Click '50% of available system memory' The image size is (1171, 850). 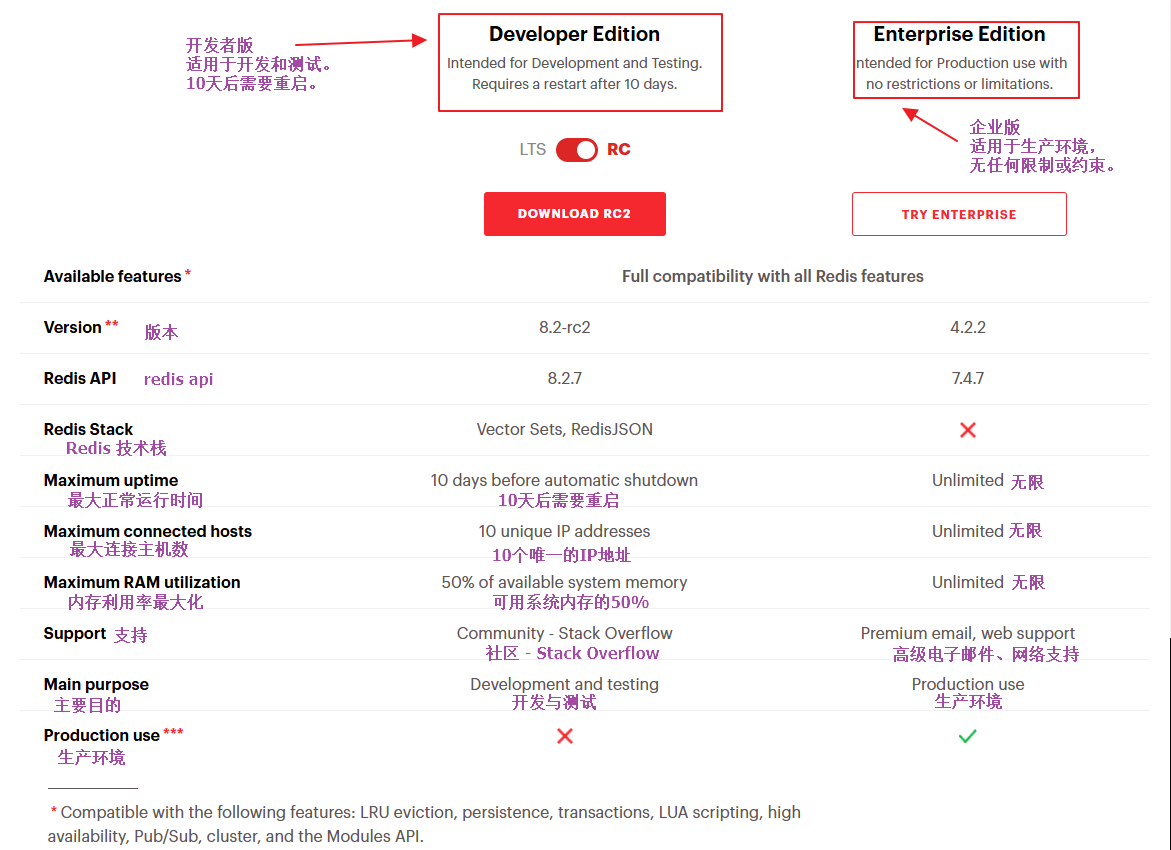[565, 582]
